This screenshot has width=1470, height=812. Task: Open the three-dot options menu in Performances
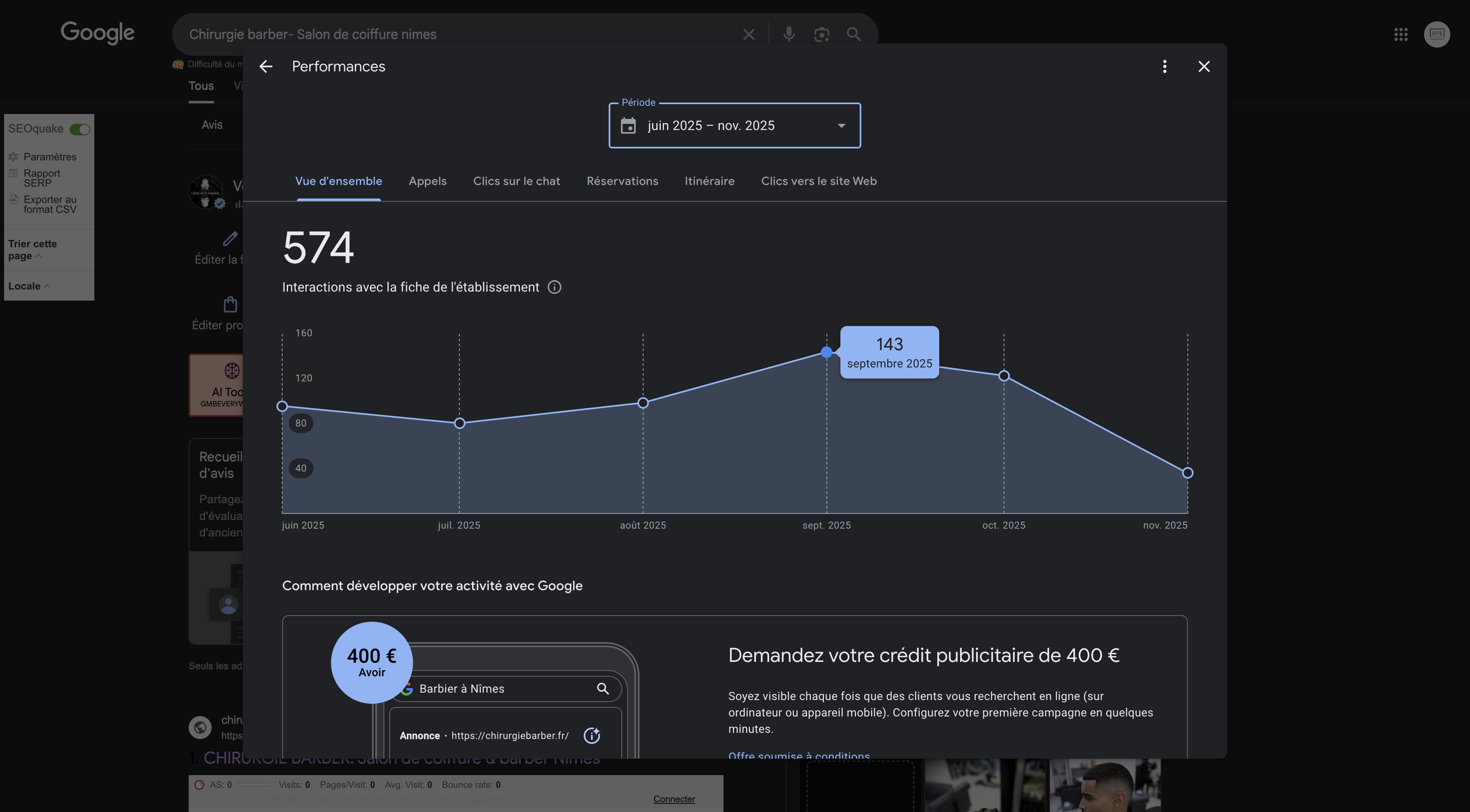[1164, 66]
